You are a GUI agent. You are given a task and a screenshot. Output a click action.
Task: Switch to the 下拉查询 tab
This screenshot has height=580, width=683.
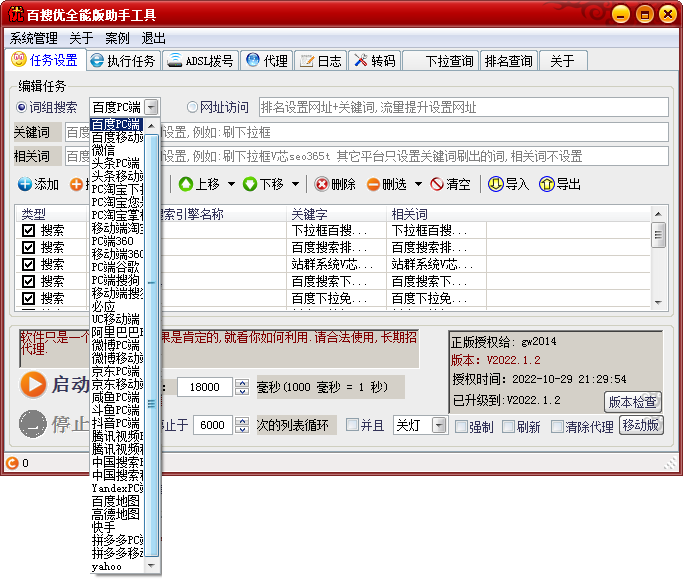pyautogui.click(x=441, y=61)
